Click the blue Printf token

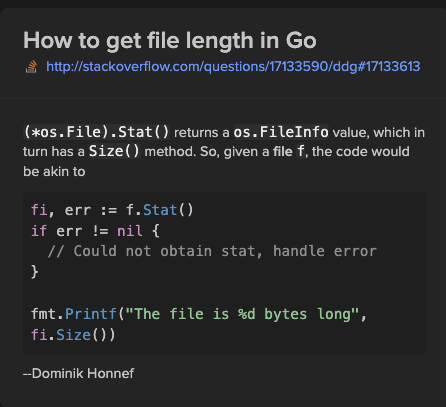[x=91, y=314]
